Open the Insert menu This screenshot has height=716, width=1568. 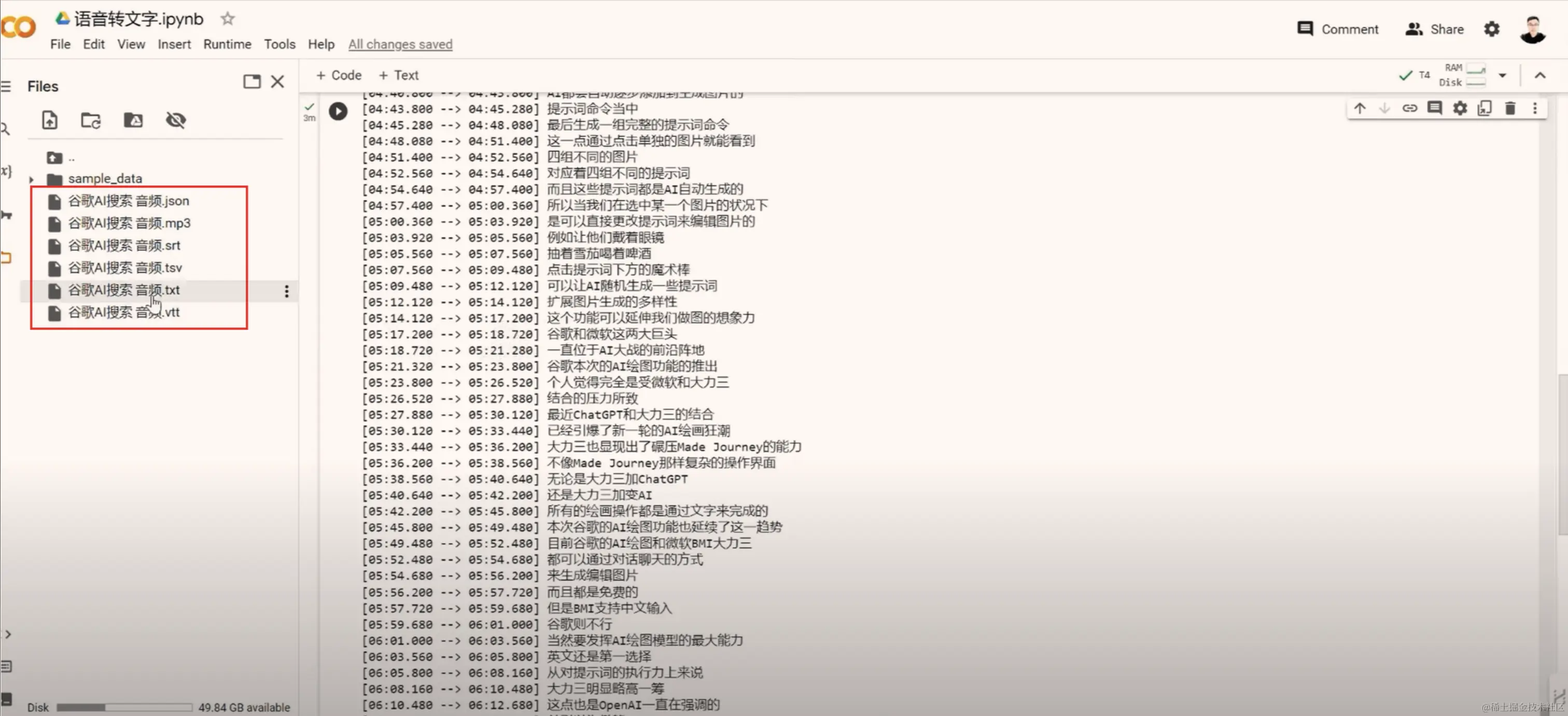tap(174, 44)
